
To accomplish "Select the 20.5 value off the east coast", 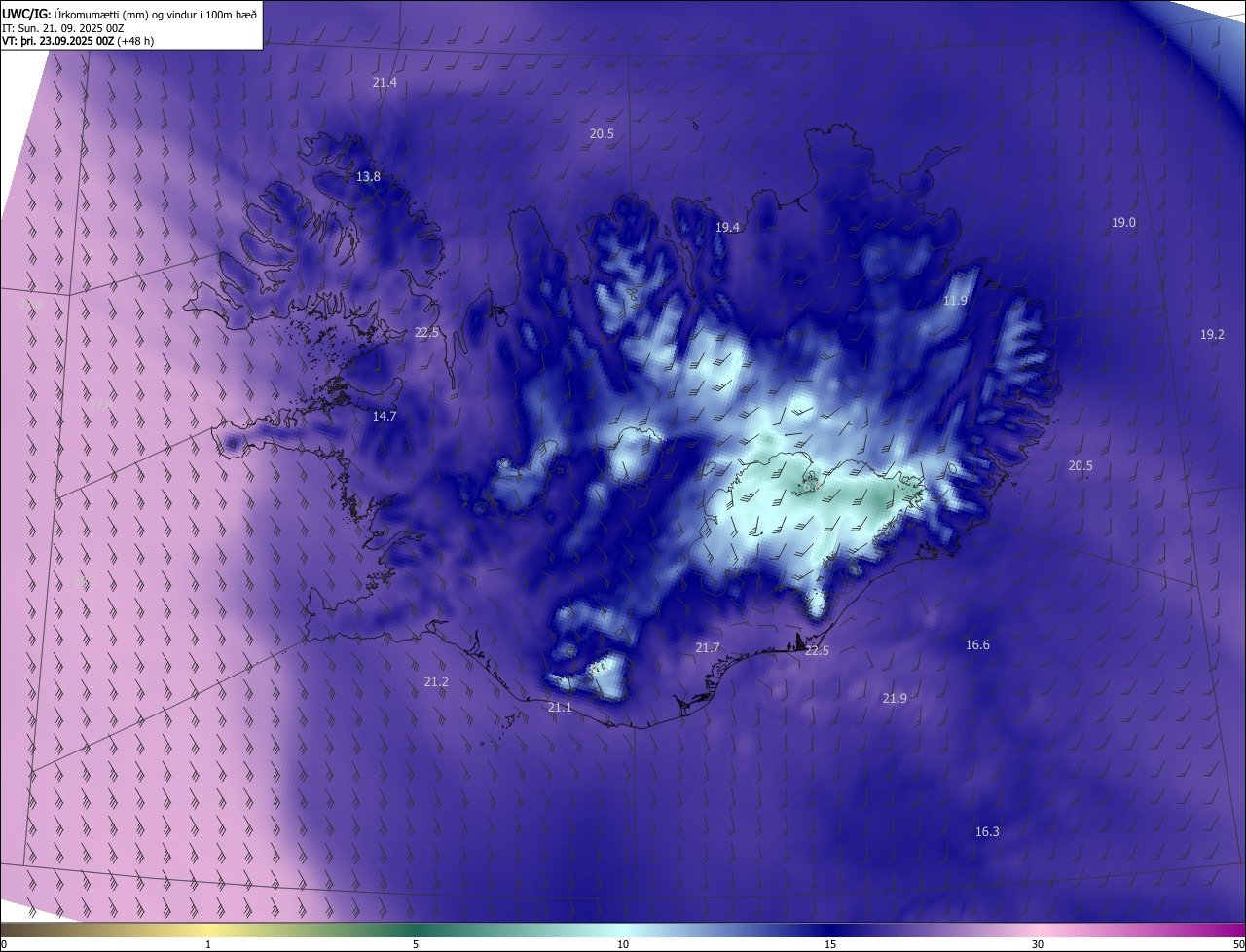I will pos(1081,466).
